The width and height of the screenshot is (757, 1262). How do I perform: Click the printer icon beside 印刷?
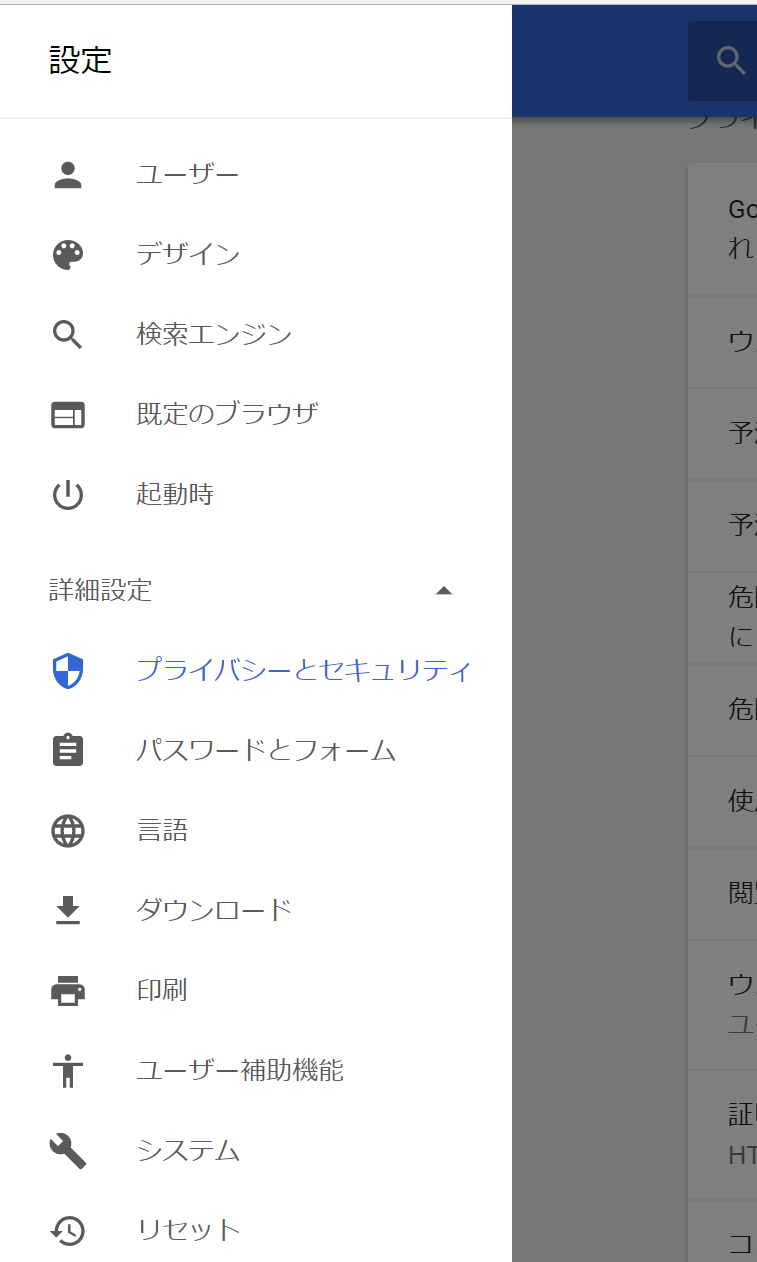point(68,991)
